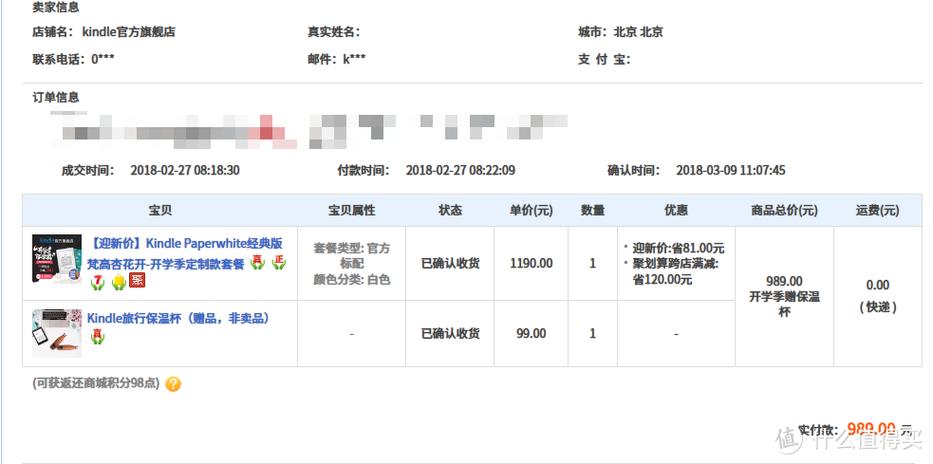Click the 商品总价(元) column header
Image resolution: width=933 pixels, height=464 pixels.
click(784, 210)
